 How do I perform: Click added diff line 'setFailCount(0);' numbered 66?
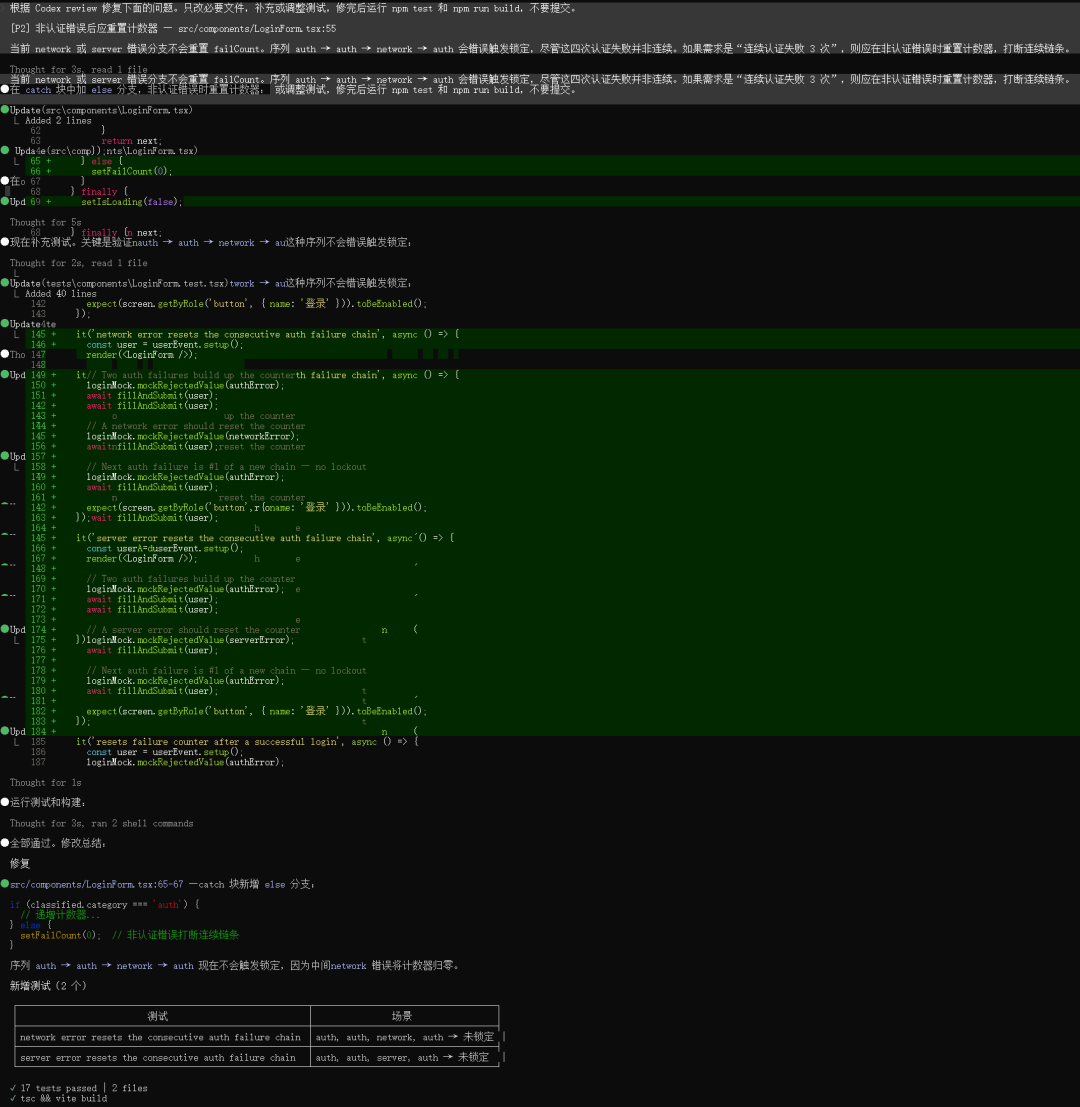point(131,172)
